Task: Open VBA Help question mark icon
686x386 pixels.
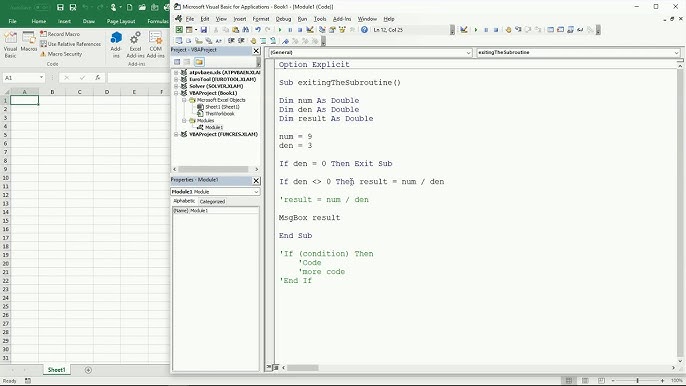Action: (364, 30)
